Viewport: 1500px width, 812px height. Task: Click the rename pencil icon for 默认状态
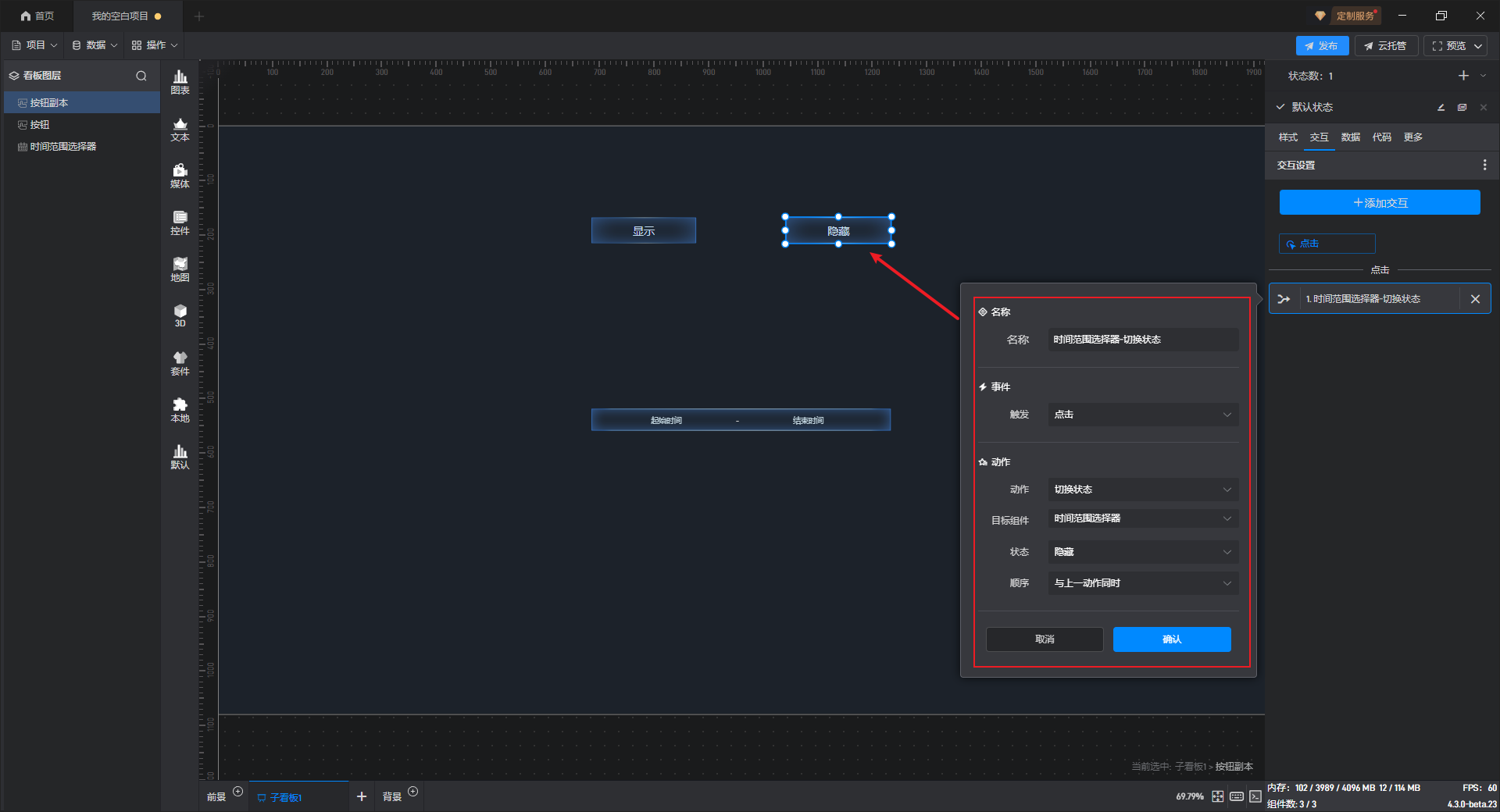coord(1441,108)
